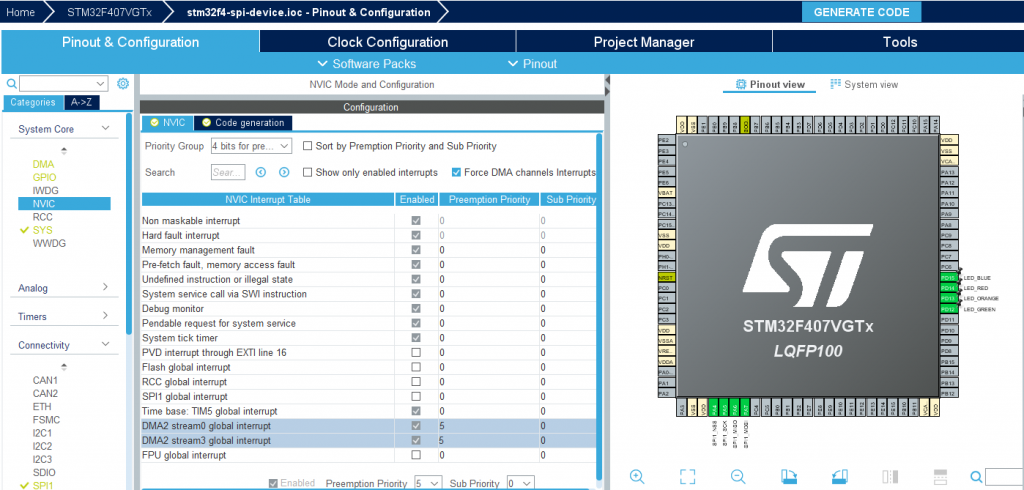Collapse the System Core category
1024x490 pixels.
106,129
